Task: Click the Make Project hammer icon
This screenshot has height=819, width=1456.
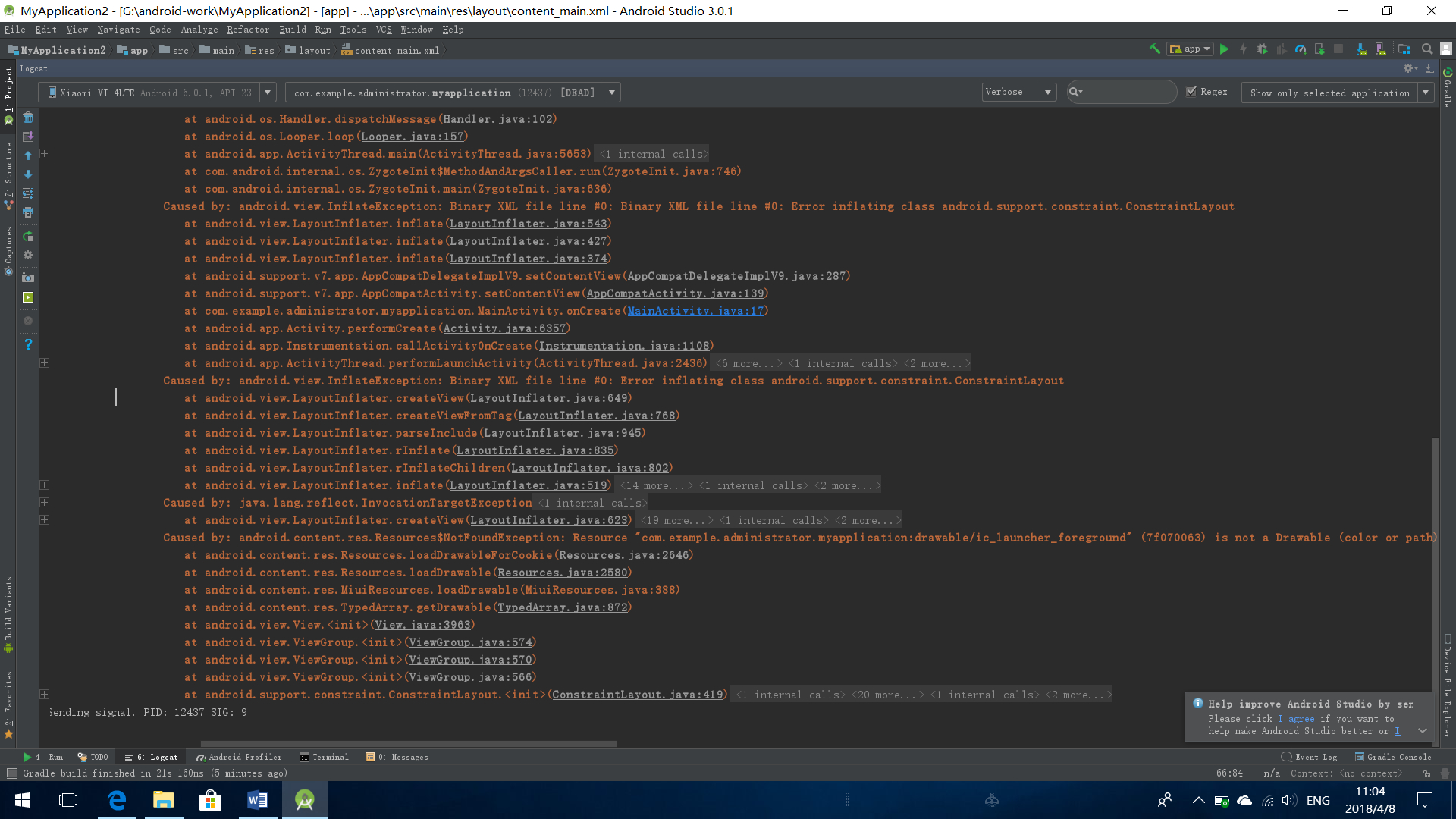Action: pos(1154,49)
